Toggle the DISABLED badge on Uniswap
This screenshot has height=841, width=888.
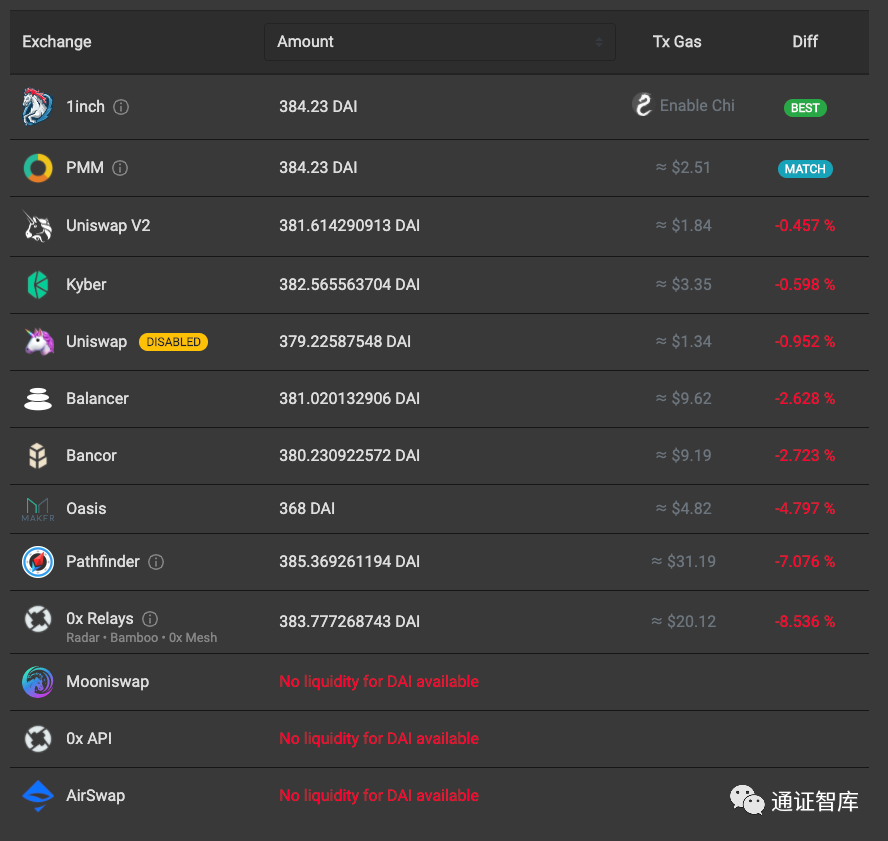pos(173,342)
